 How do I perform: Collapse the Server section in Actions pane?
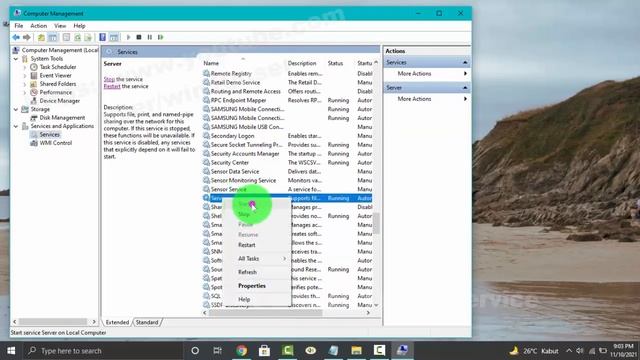pyautogui.click(x=465, y=88)
